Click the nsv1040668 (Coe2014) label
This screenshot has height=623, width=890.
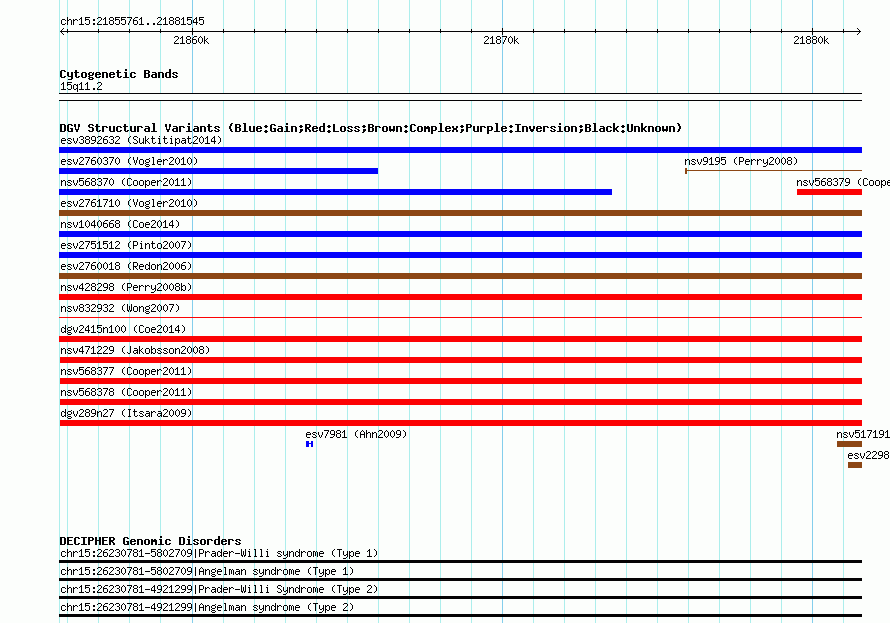point(120,224)
